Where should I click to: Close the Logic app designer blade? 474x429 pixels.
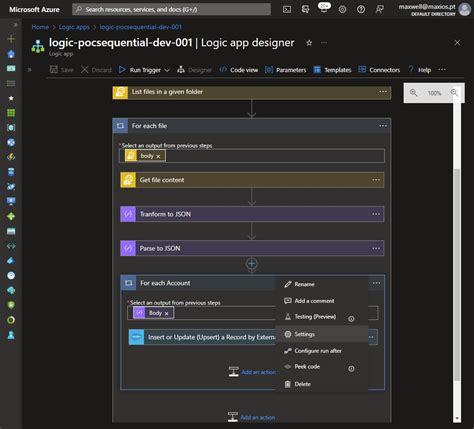(457, 43)
